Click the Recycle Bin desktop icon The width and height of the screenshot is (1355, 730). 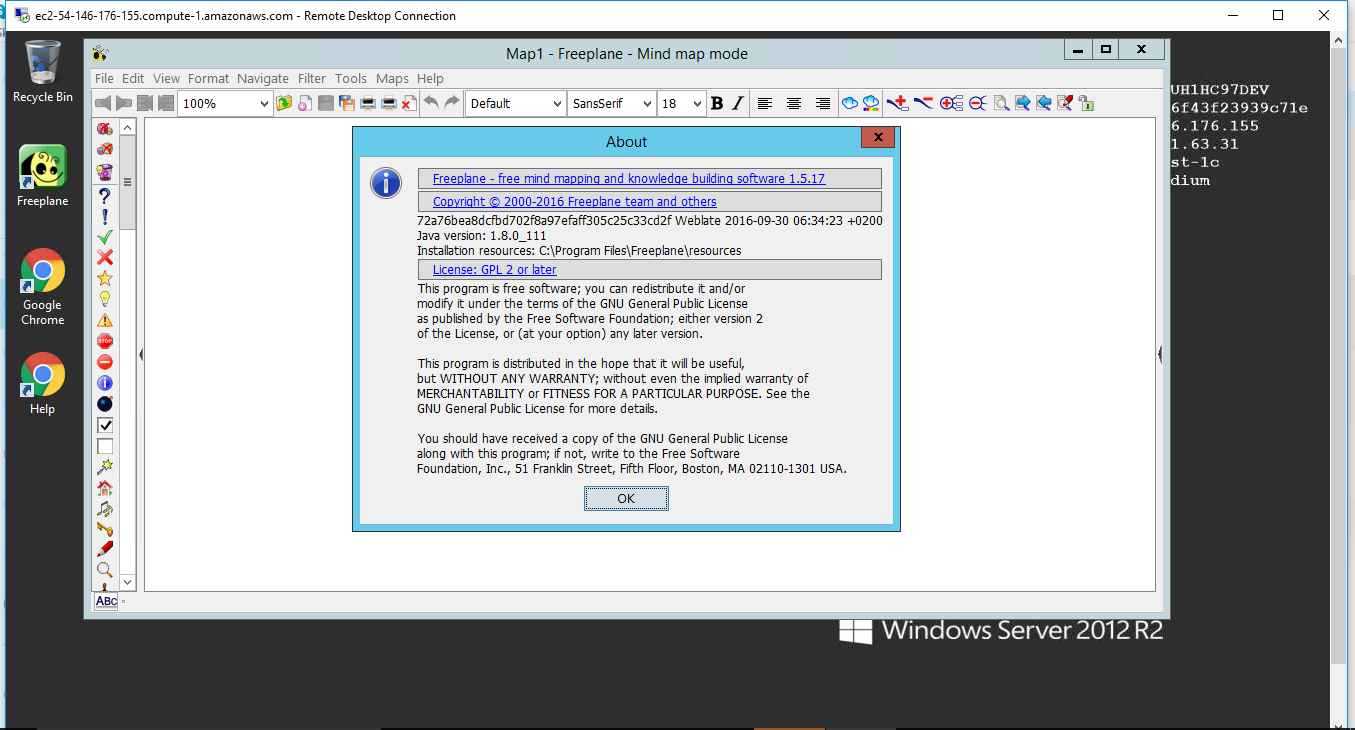[x=42, y=72]
